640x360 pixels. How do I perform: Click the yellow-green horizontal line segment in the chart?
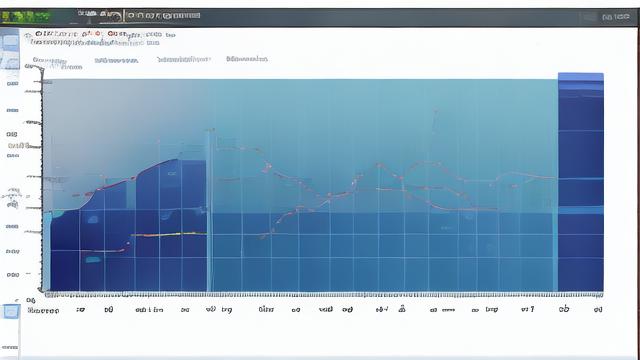coord(169,234)
